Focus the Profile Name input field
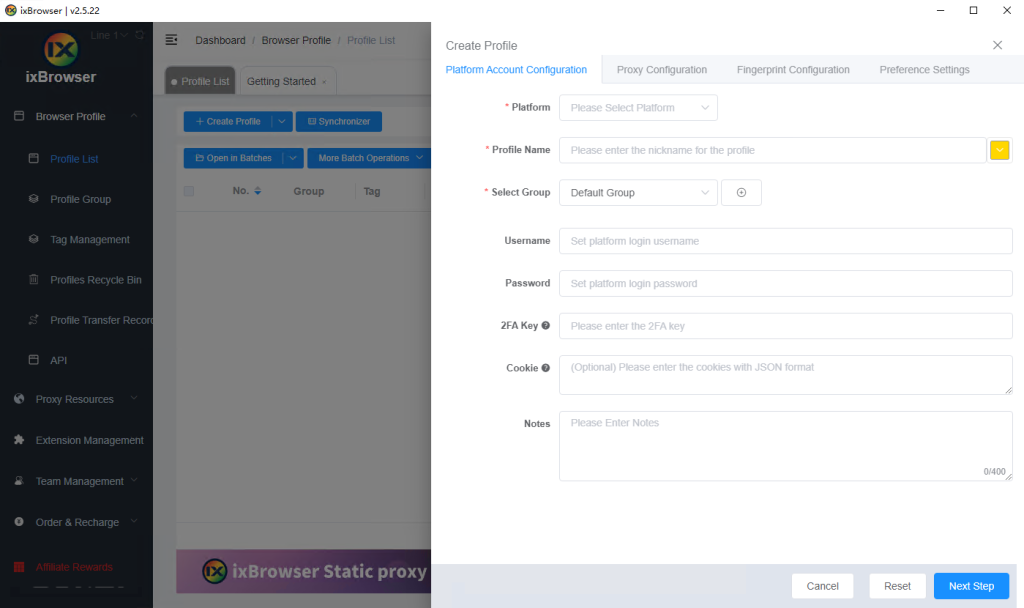The width and height of the screenshot is (1024, 608). tap(773, 150)
